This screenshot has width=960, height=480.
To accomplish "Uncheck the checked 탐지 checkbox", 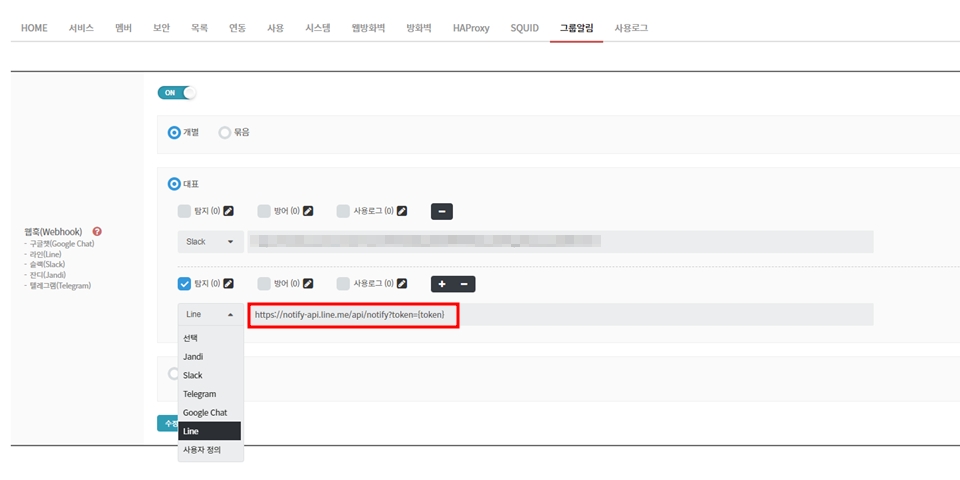I will (184, 284).
